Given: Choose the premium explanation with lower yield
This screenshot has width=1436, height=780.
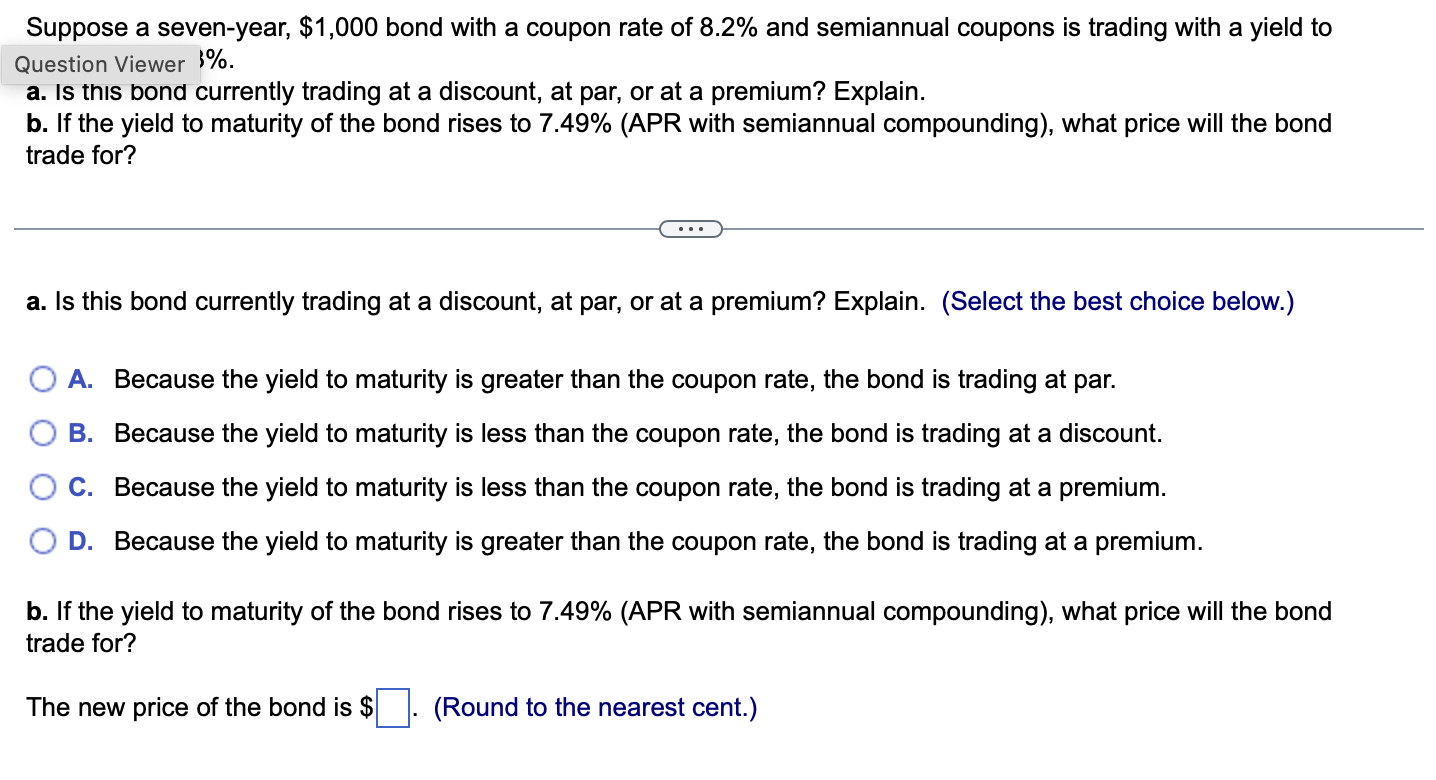Looking at the screenshot, I should pyautogui.click(x=44, y=487).
